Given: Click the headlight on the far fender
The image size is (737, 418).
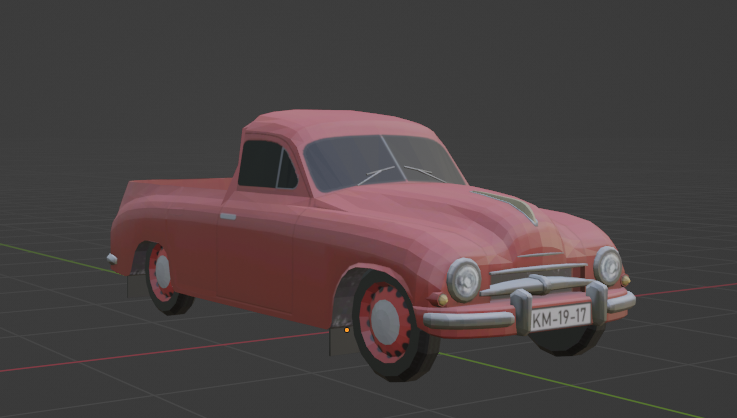Looking at the screenshot, I should [608, 266].
